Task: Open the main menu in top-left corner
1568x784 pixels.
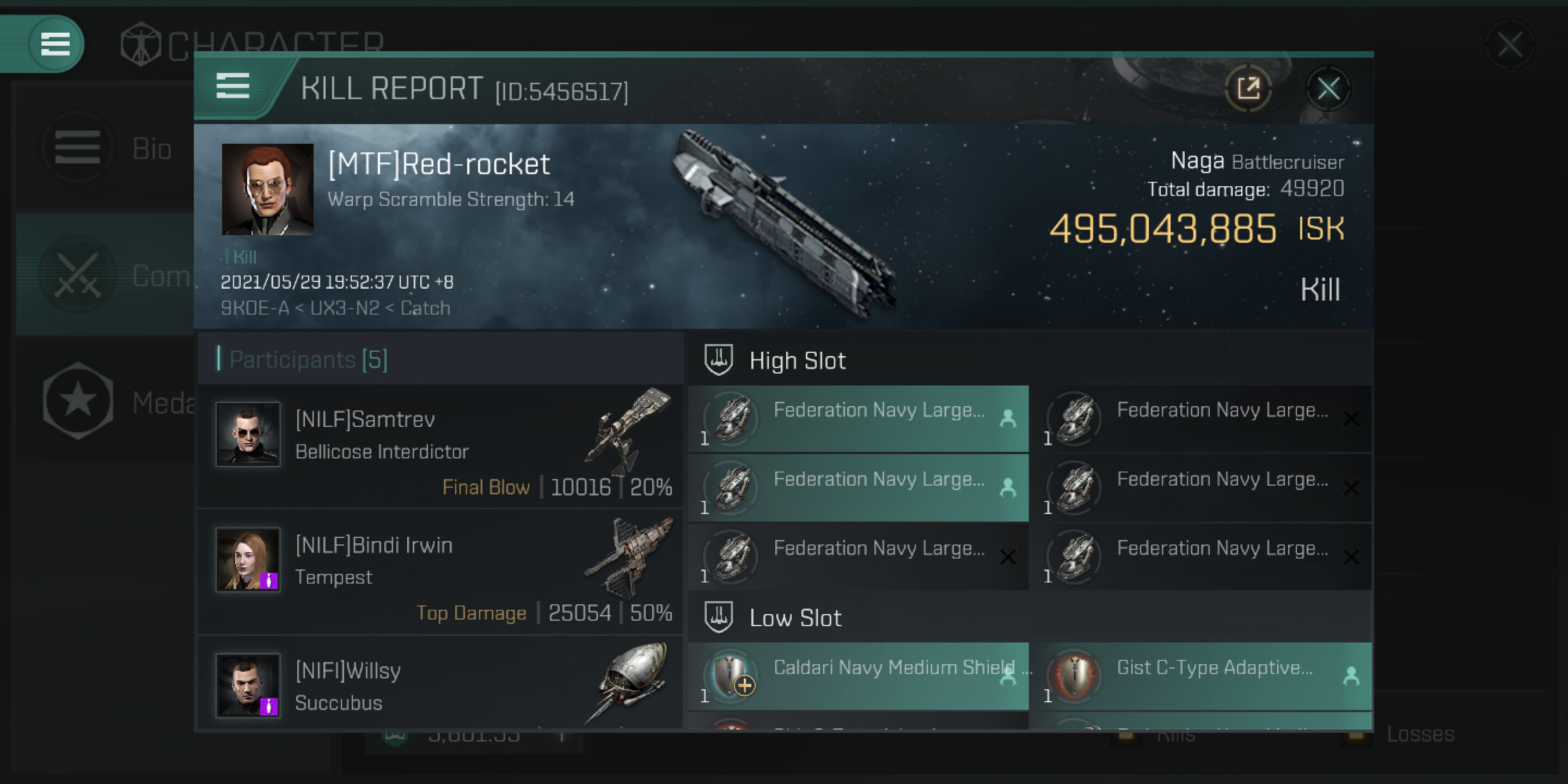Action: pyautogui.click(x=55, y=44)
